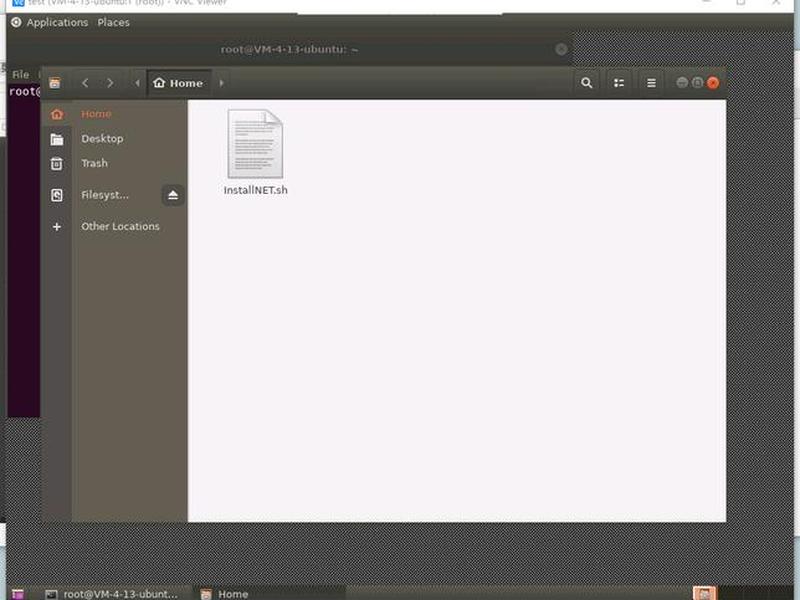Screen dimensions: 800x600
Task: Click the Desktop folder icon in sidebar
Action: point(57,139)
